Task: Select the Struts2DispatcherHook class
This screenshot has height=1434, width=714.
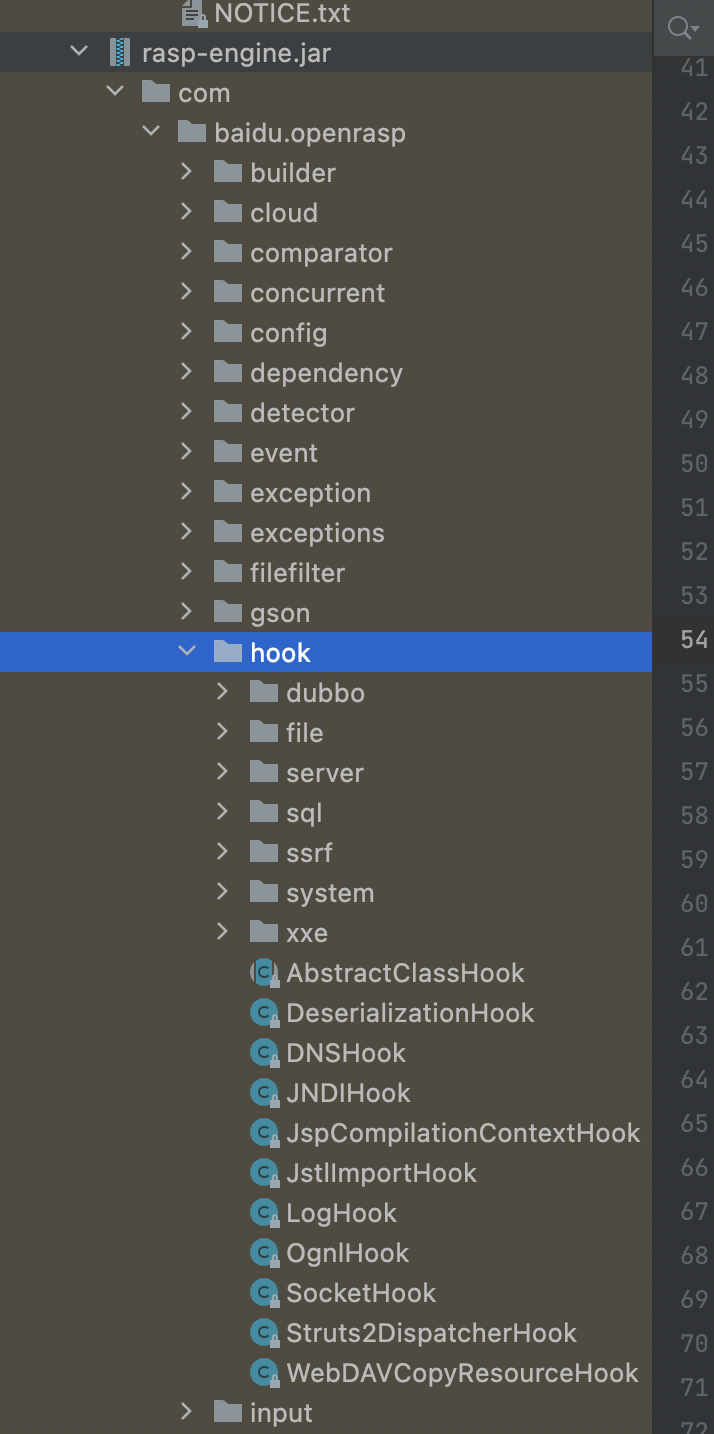Action: coord(431,1333)
